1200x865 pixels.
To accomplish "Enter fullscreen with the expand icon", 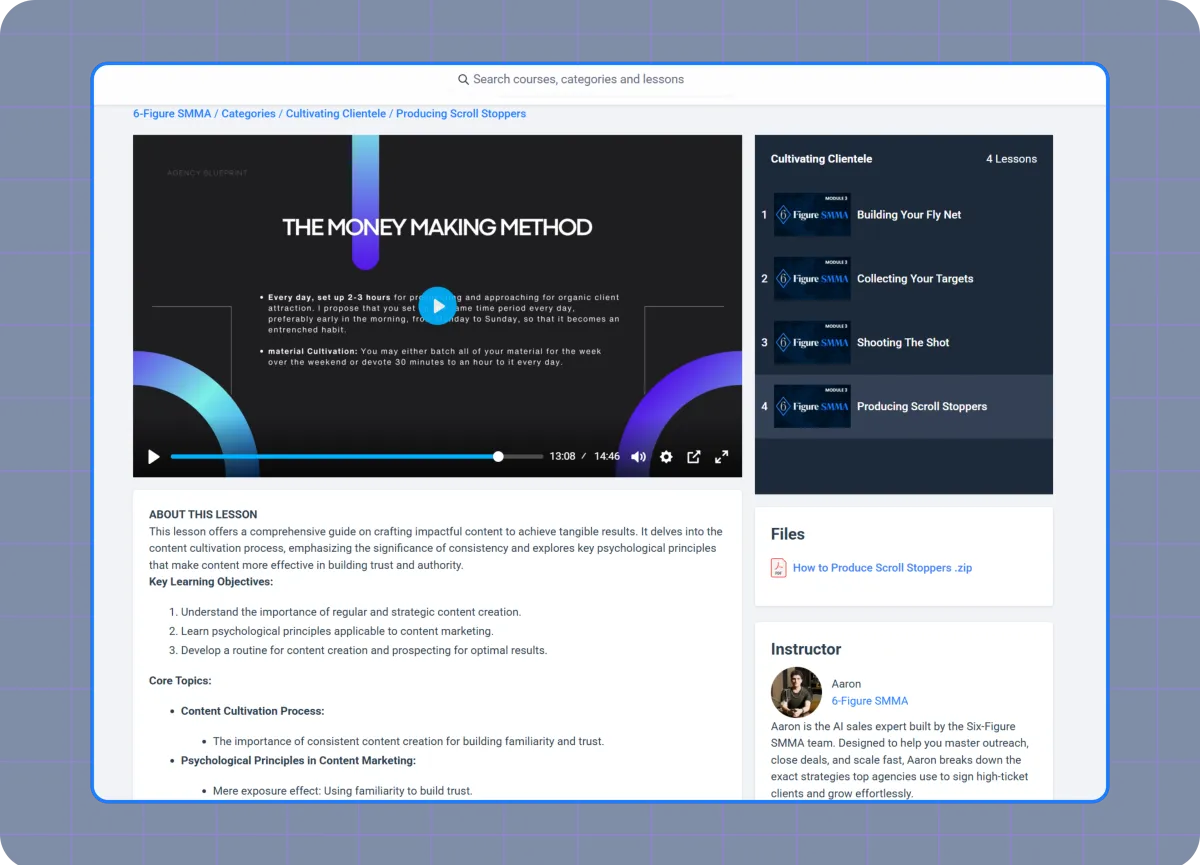I will [x=721, y=457].
